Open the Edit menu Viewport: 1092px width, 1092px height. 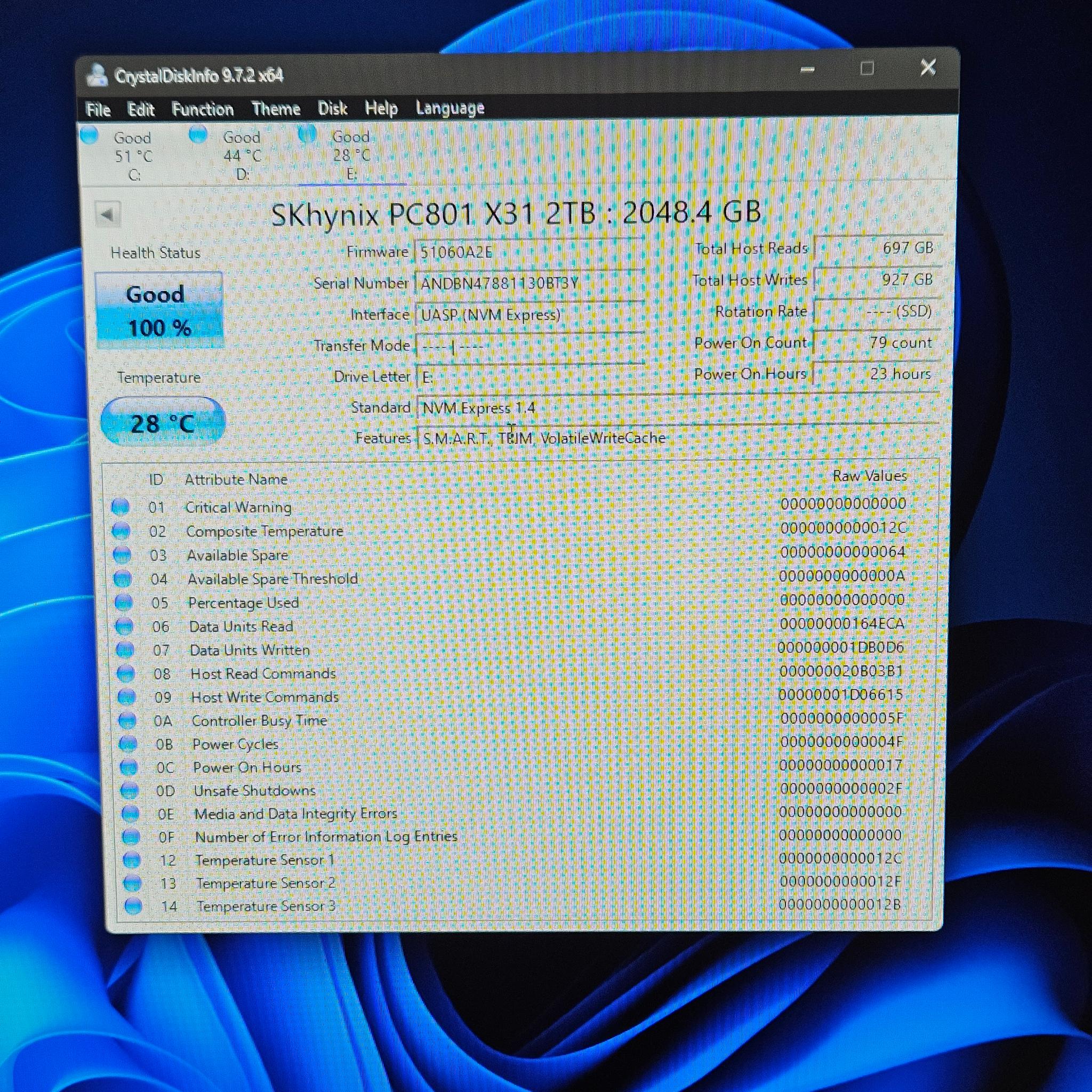pyautogui.click(x=141, y=109)
